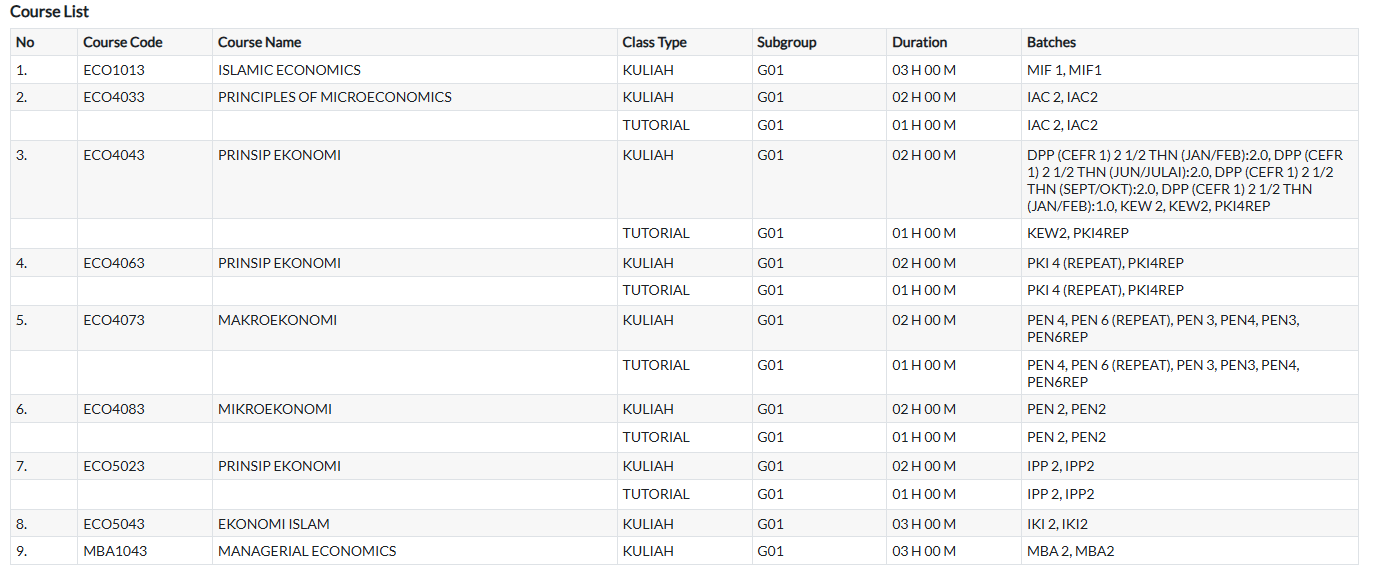
Task: Click course code ECO5023
Action: pyautogui.click(x=114, y=466)
